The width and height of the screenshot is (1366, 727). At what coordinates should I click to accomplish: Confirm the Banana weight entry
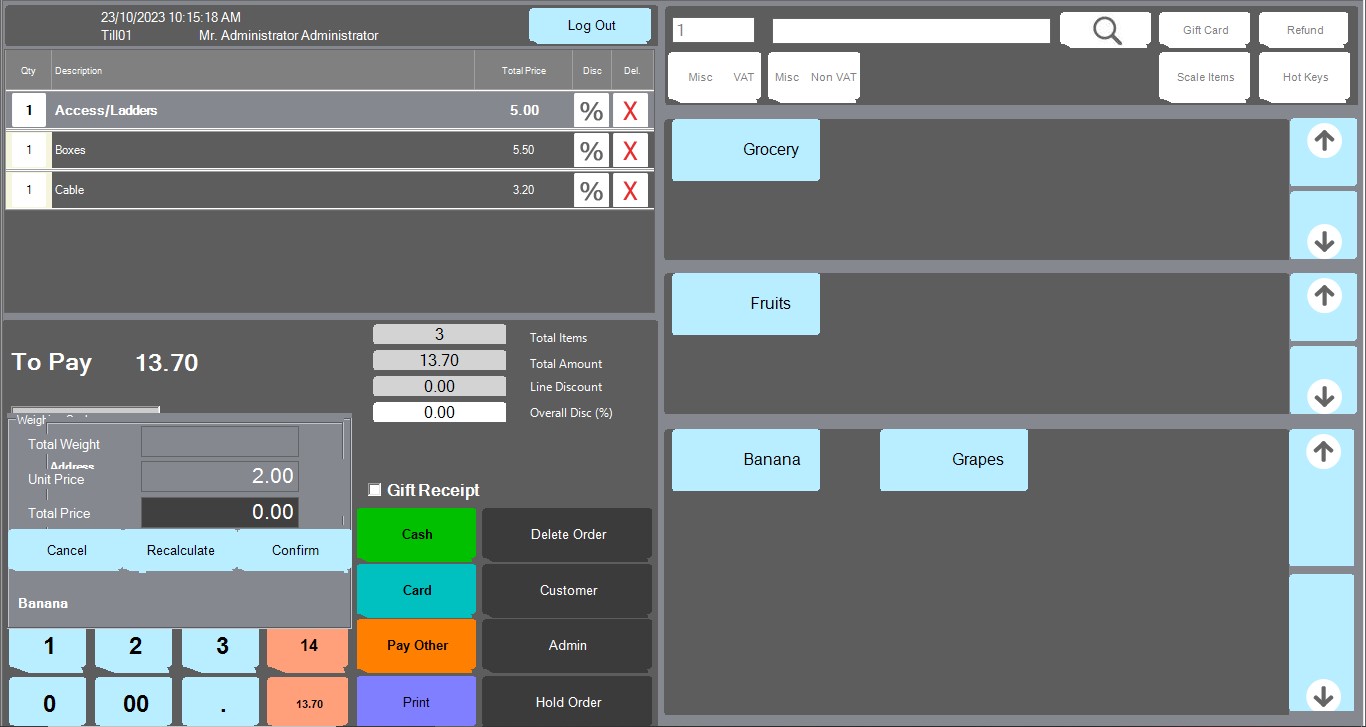click(x=295, y=550)
